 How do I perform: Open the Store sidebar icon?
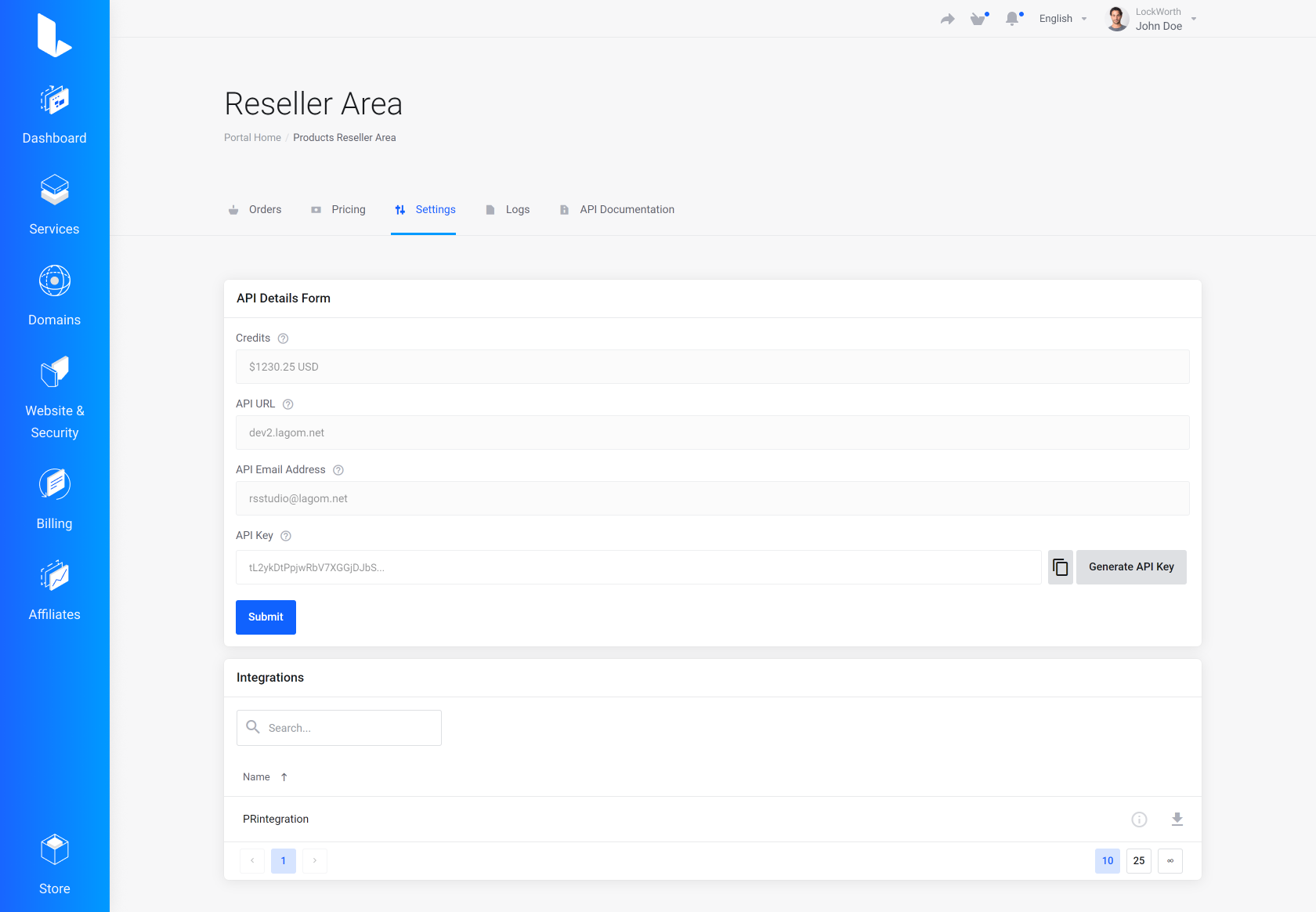[x=54, y=850]
